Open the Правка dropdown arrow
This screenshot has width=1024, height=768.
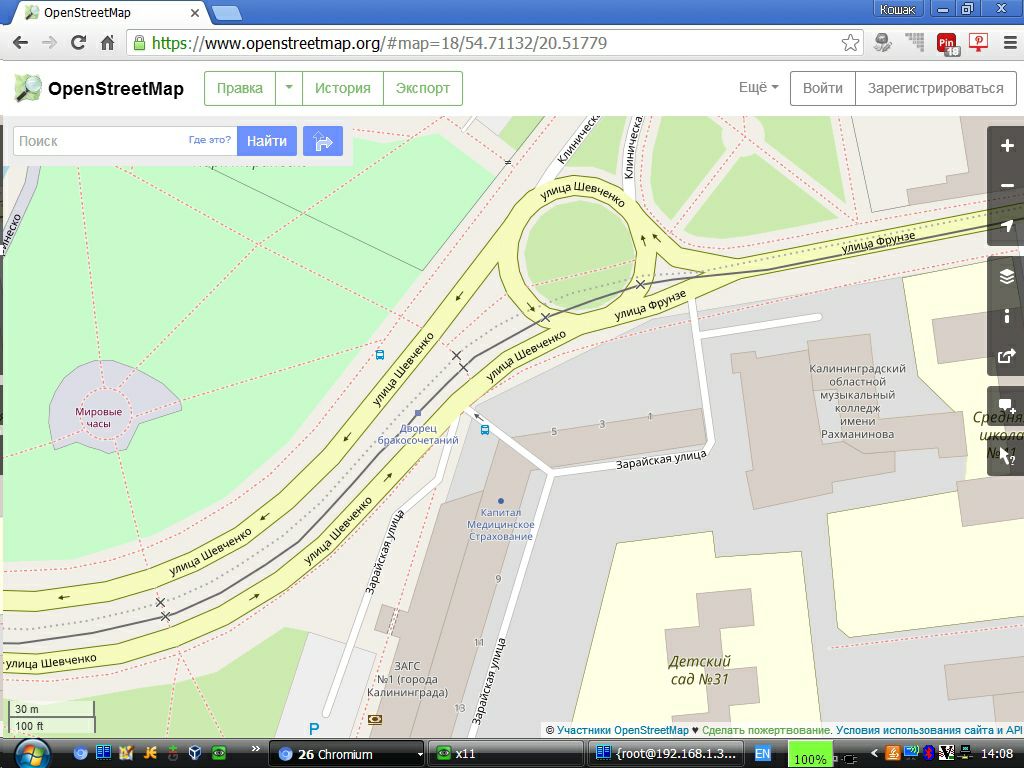(289, 88)
